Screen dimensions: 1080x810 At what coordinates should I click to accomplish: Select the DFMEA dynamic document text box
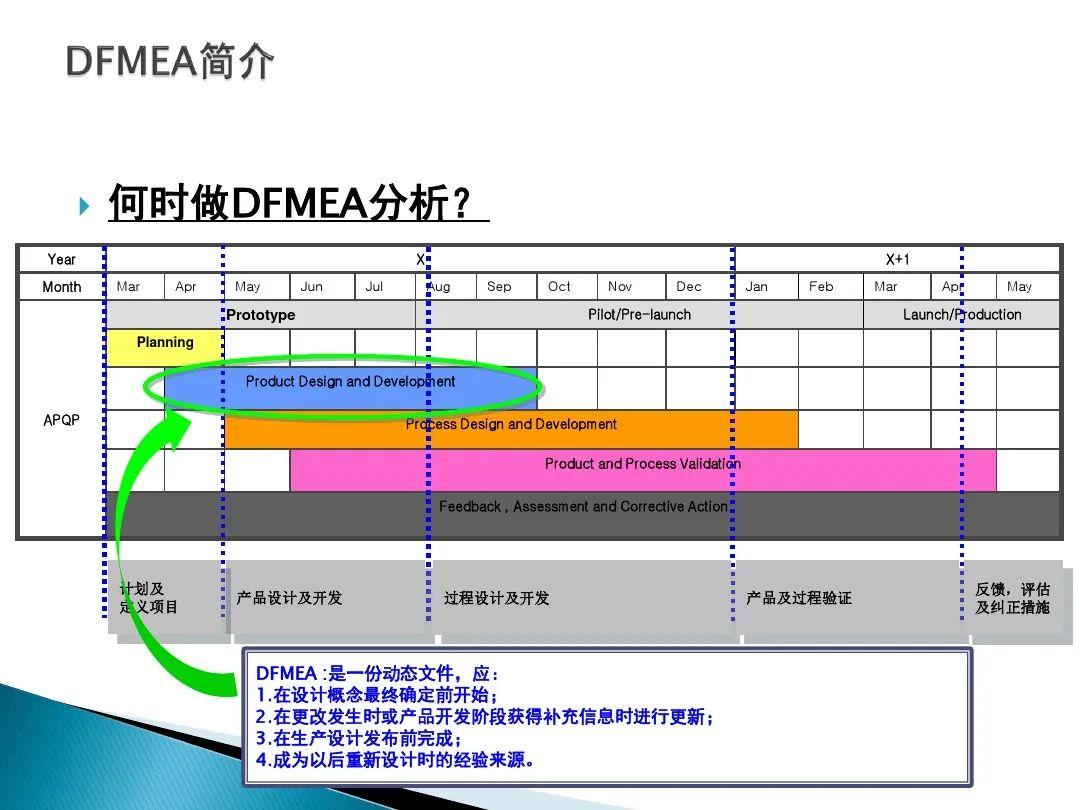[604, 716]
